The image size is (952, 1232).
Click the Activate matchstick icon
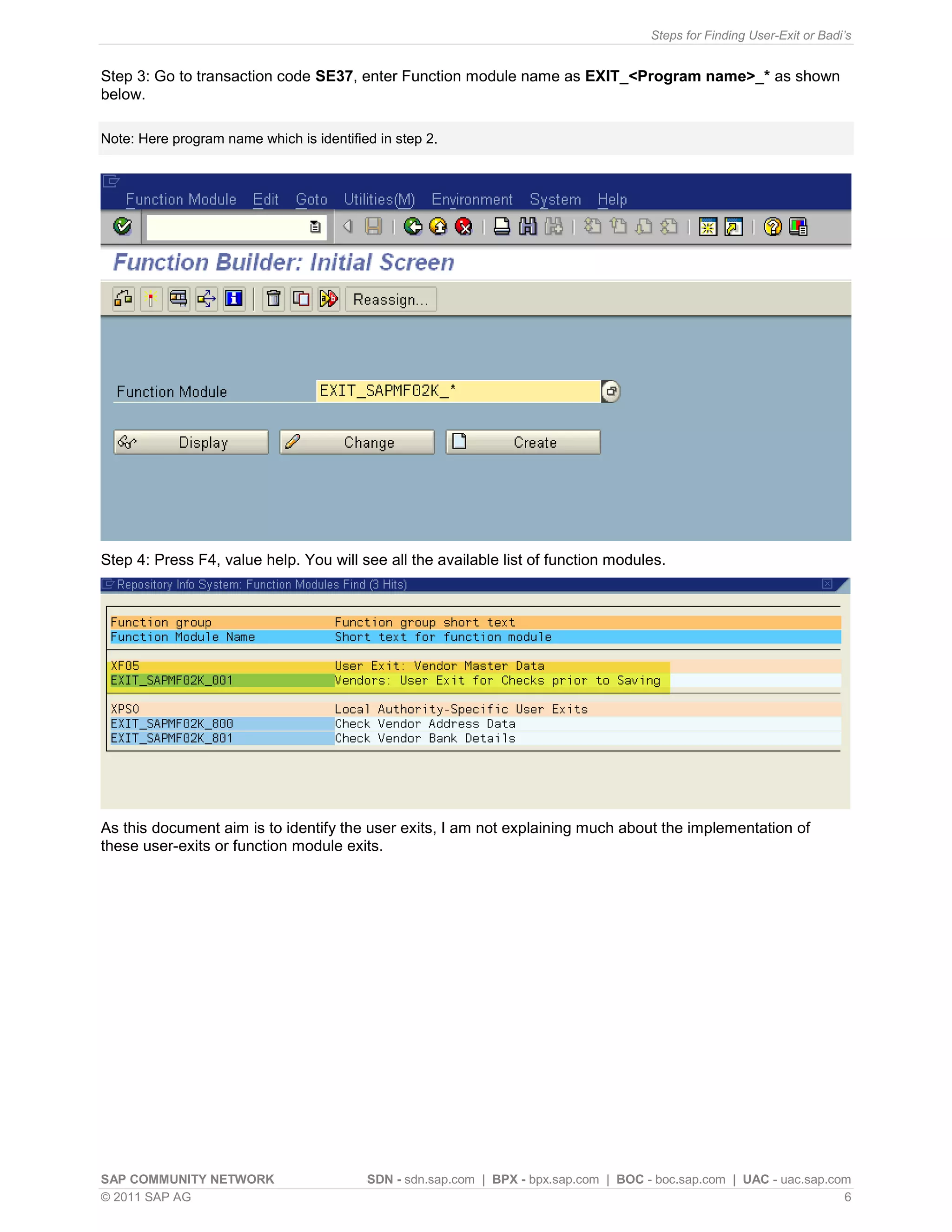coord(151,298)
